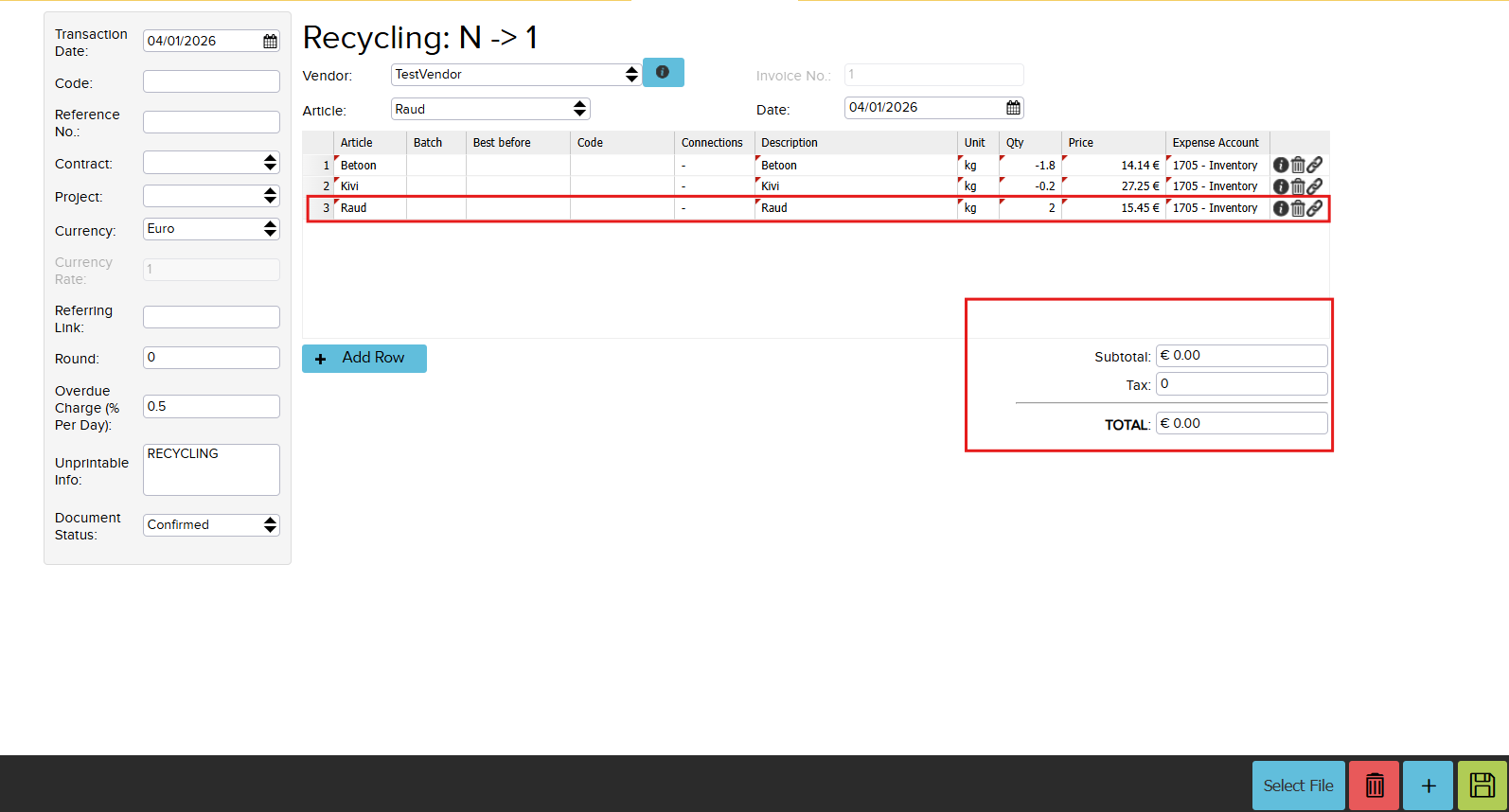Expand the Article dropdown showing Raud
The height and width of the screenshot is (812, 1509).
[490, 110]
